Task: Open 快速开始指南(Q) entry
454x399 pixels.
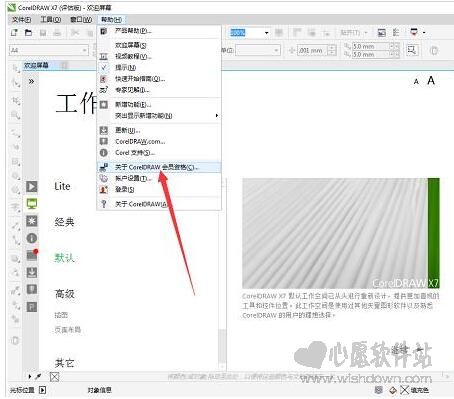Action: pos(159,79)
